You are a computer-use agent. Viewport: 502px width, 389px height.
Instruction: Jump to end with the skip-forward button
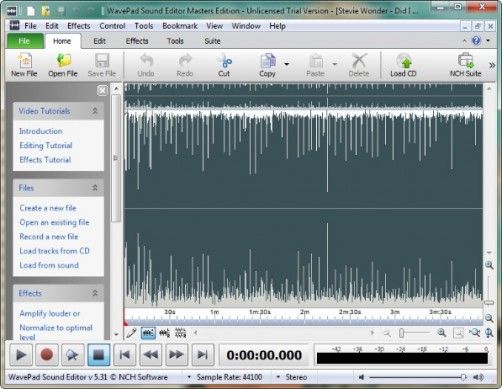(203, 355)
